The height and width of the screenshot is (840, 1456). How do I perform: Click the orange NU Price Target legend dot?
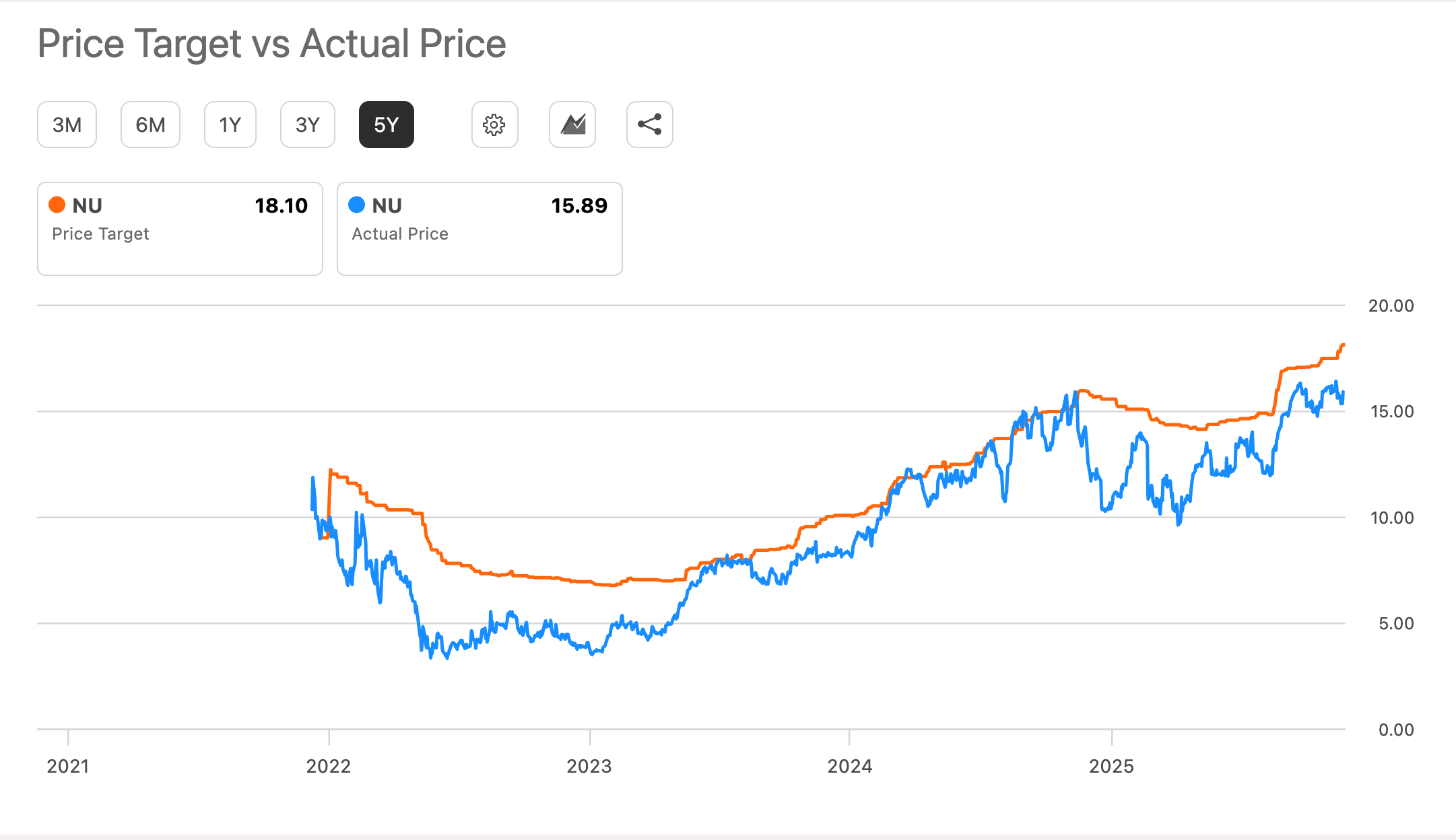click(58, 204)
